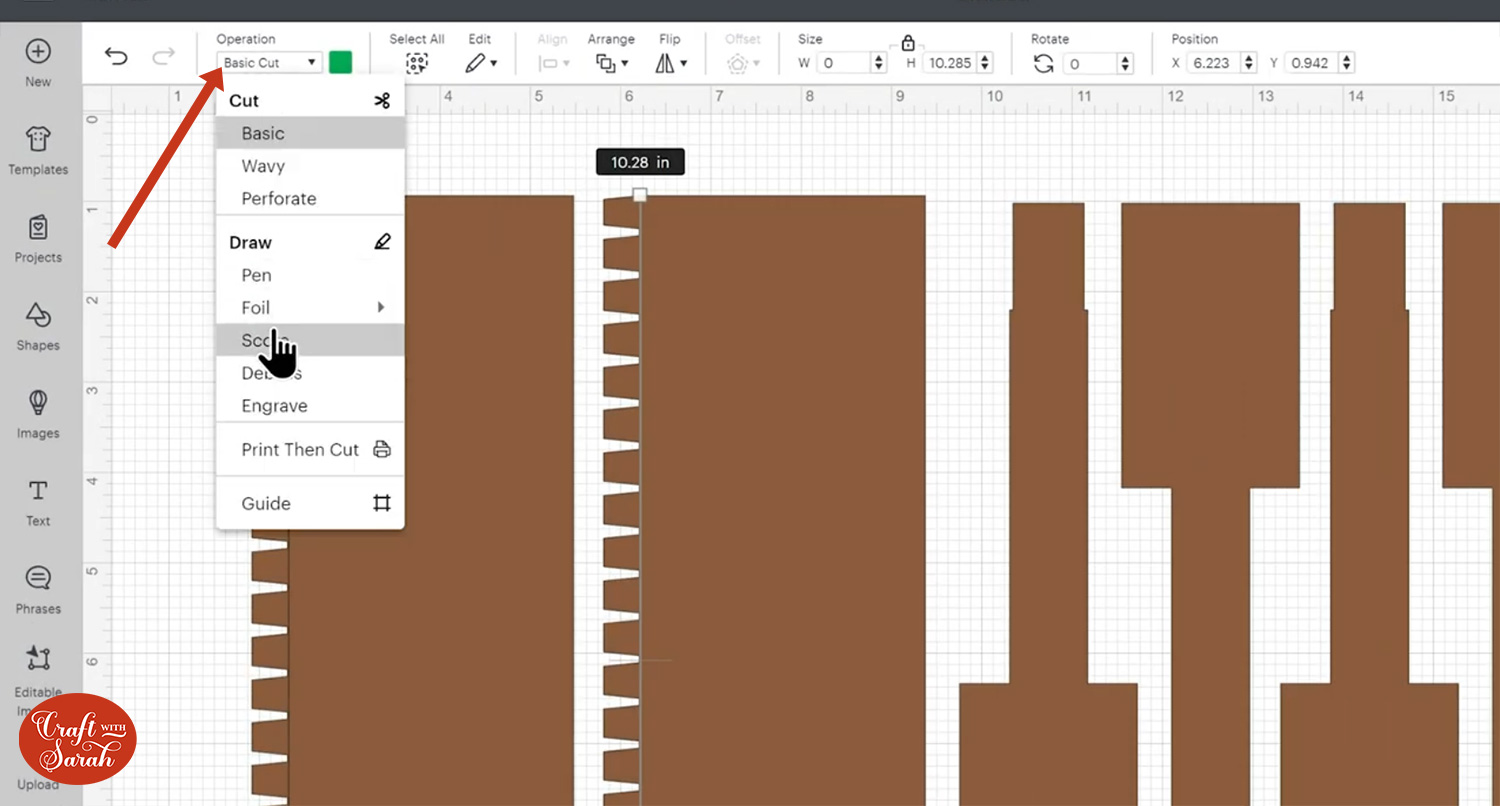Choose Engrave from the Draw list
The image size is (1500, 806).
click(x=274, y=406)
